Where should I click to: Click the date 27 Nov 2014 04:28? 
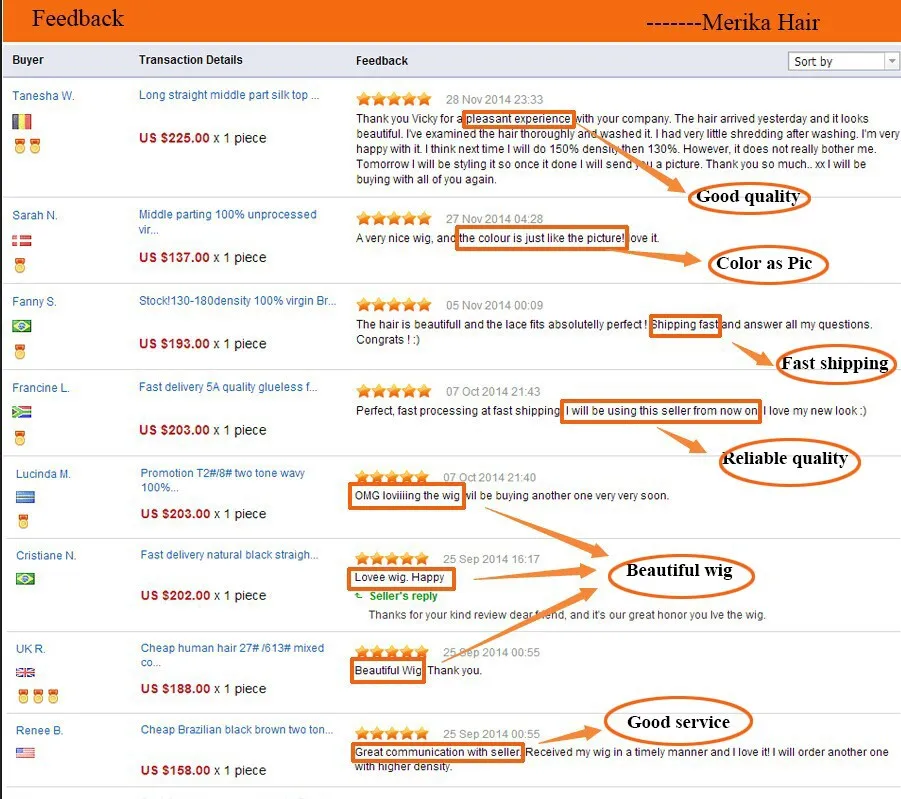pyautogui.click(x=494, y=219)
